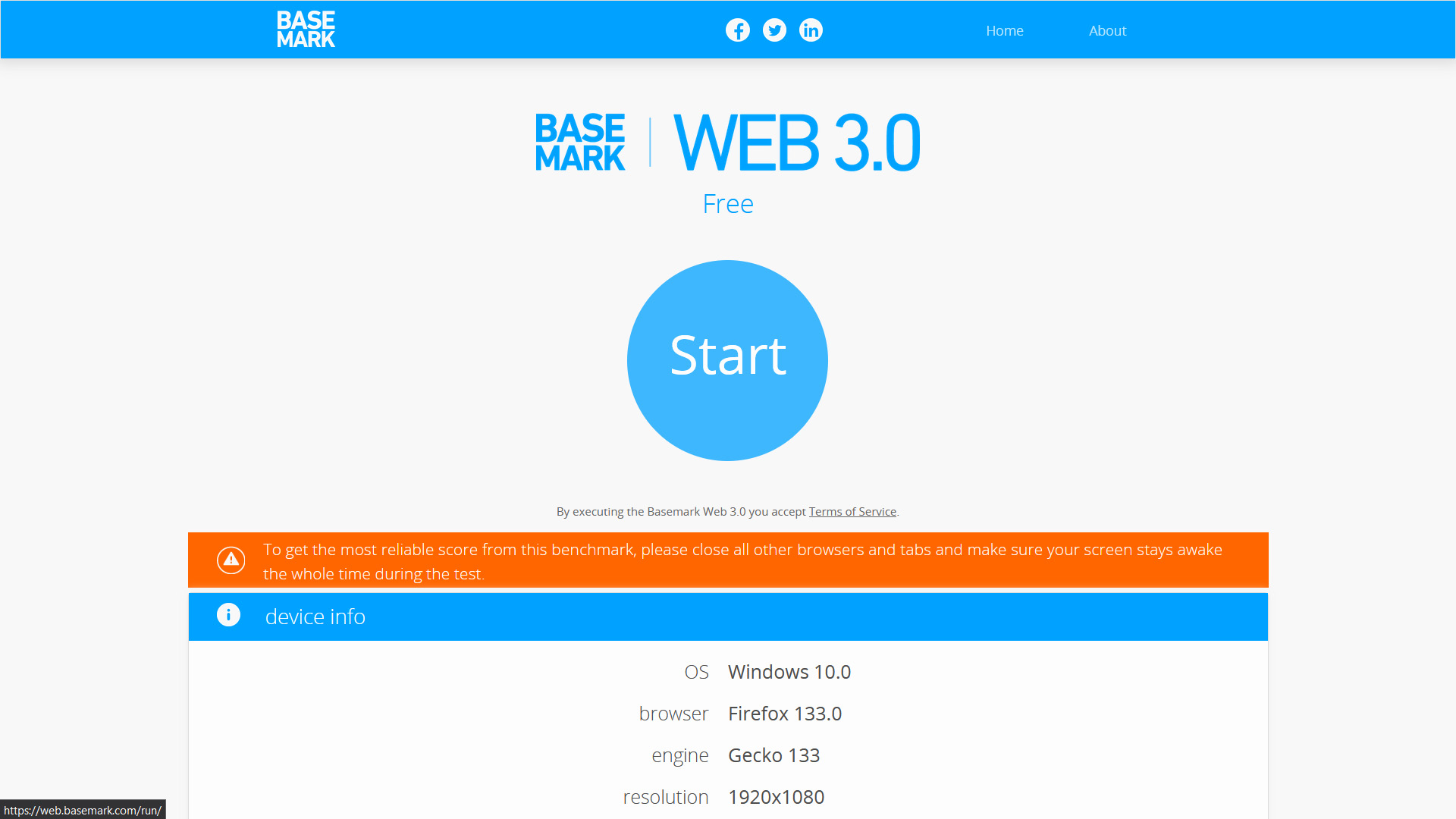The image size is (1456, 819).
Task: Select the 1920x1080 resolution value
Action: (776, 797)
